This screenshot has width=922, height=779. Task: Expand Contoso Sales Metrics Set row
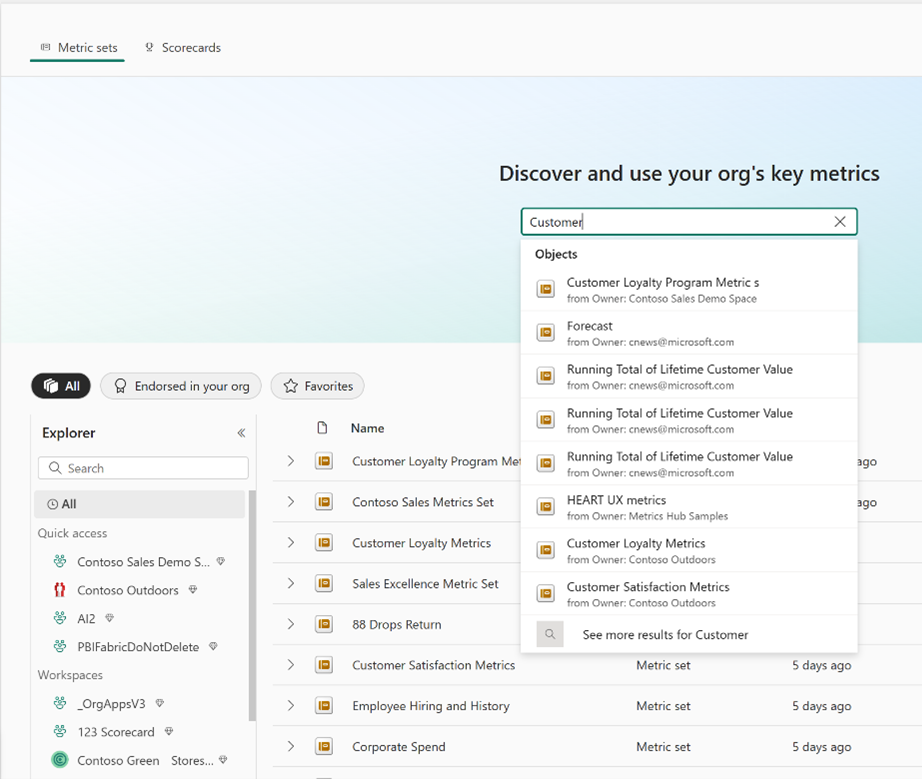(x=290, y=501)
